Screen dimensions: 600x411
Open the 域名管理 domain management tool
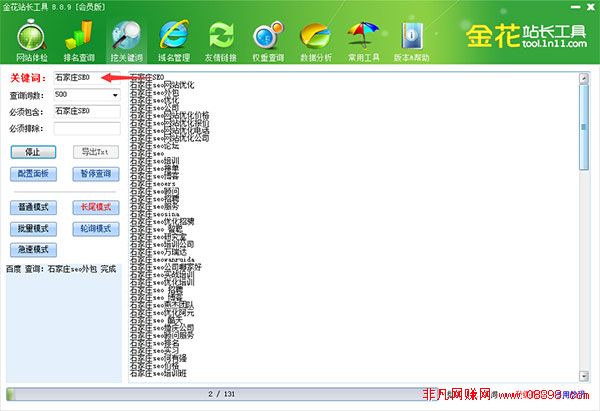pos(174,41)
